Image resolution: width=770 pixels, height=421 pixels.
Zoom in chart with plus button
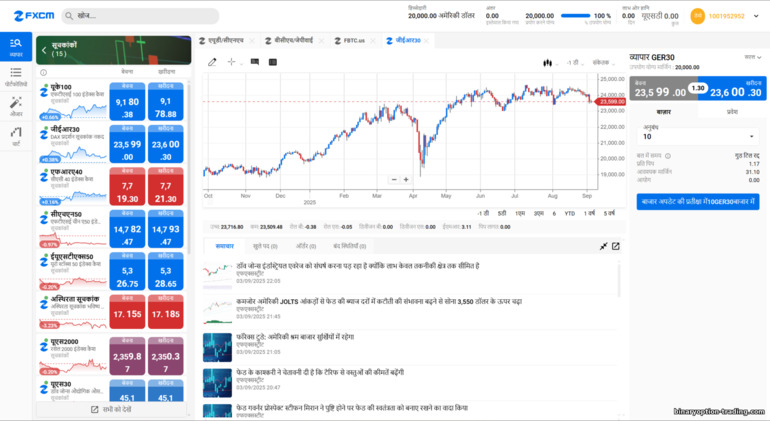[x=406, y=180]
